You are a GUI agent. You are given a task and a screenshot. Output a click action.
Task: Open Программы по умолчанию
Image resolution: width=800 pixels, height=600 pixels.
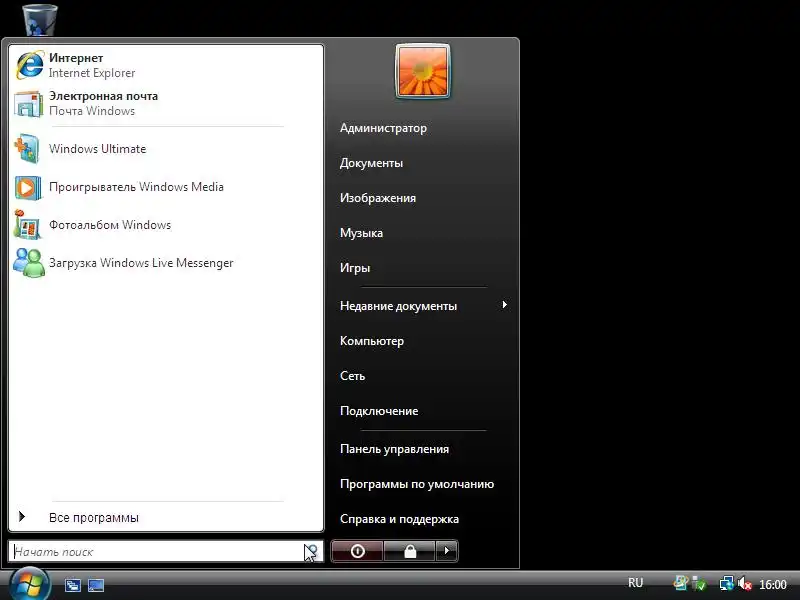417,484
